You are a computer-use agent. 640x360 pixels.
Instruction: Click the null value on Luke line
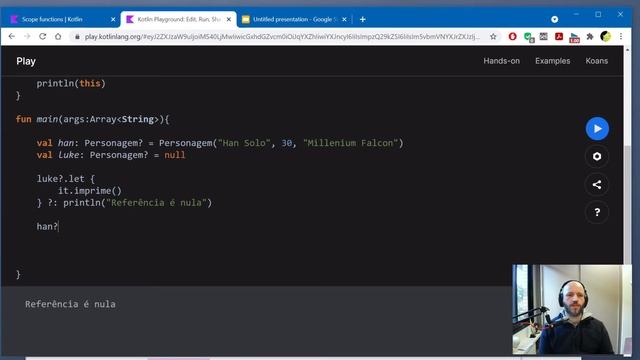(x=175, y=155)
